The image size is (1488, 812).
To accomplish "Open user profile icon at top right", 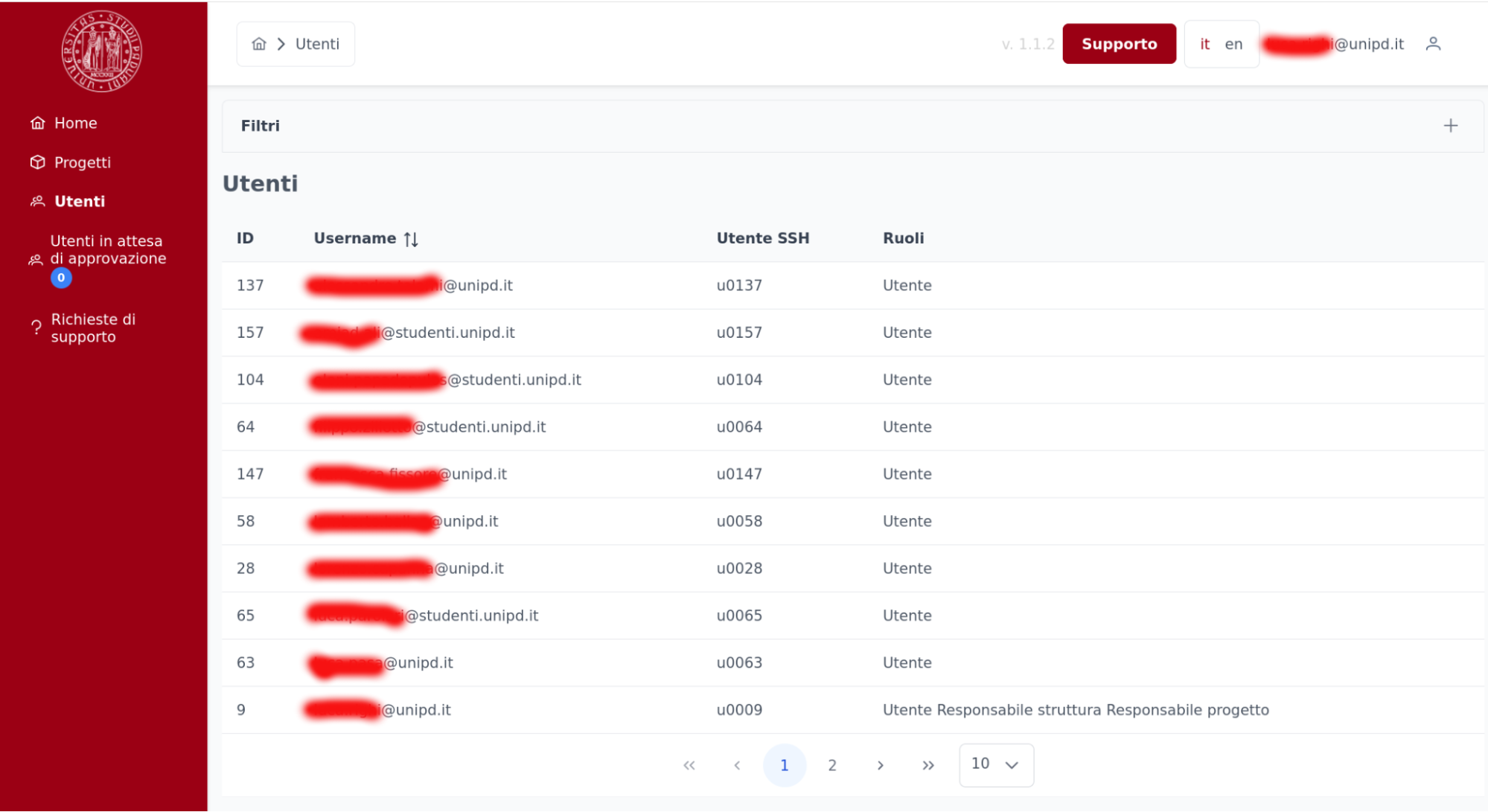I will (1432, 44).
